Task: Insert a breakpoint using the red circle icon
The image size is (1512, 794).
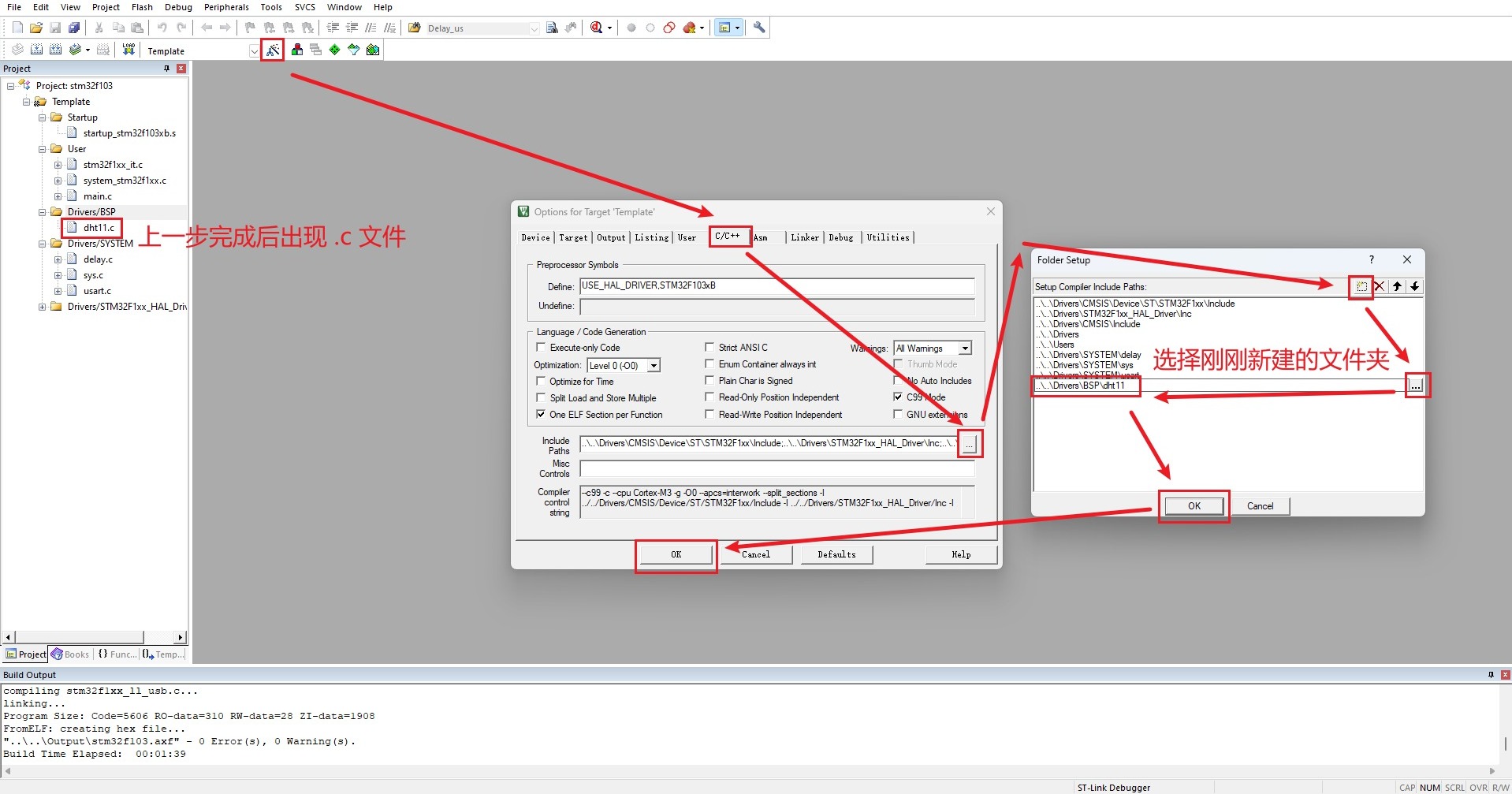Action: [x=631, y=28]
